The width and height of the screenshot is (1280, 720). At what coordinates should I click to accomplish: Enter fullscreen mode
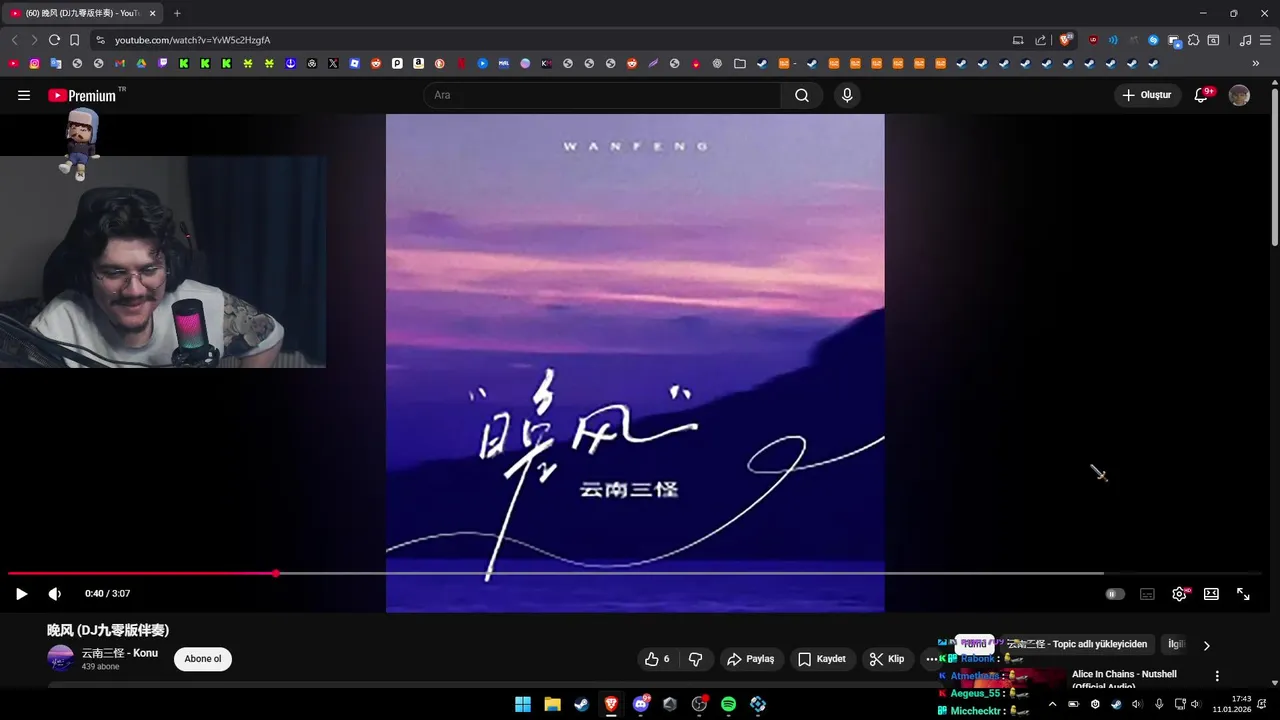[1243, 594]
